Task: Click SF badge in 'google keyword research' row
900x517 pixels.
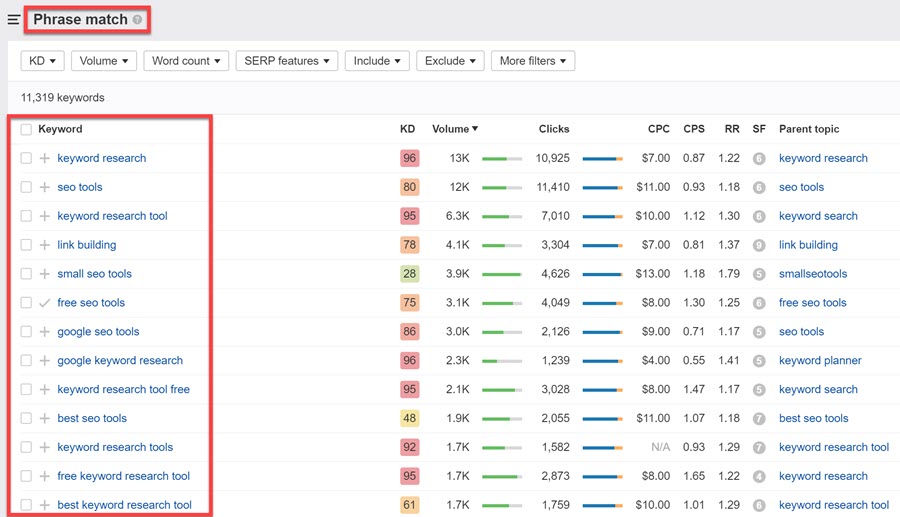Action: [x=759, y=360]
